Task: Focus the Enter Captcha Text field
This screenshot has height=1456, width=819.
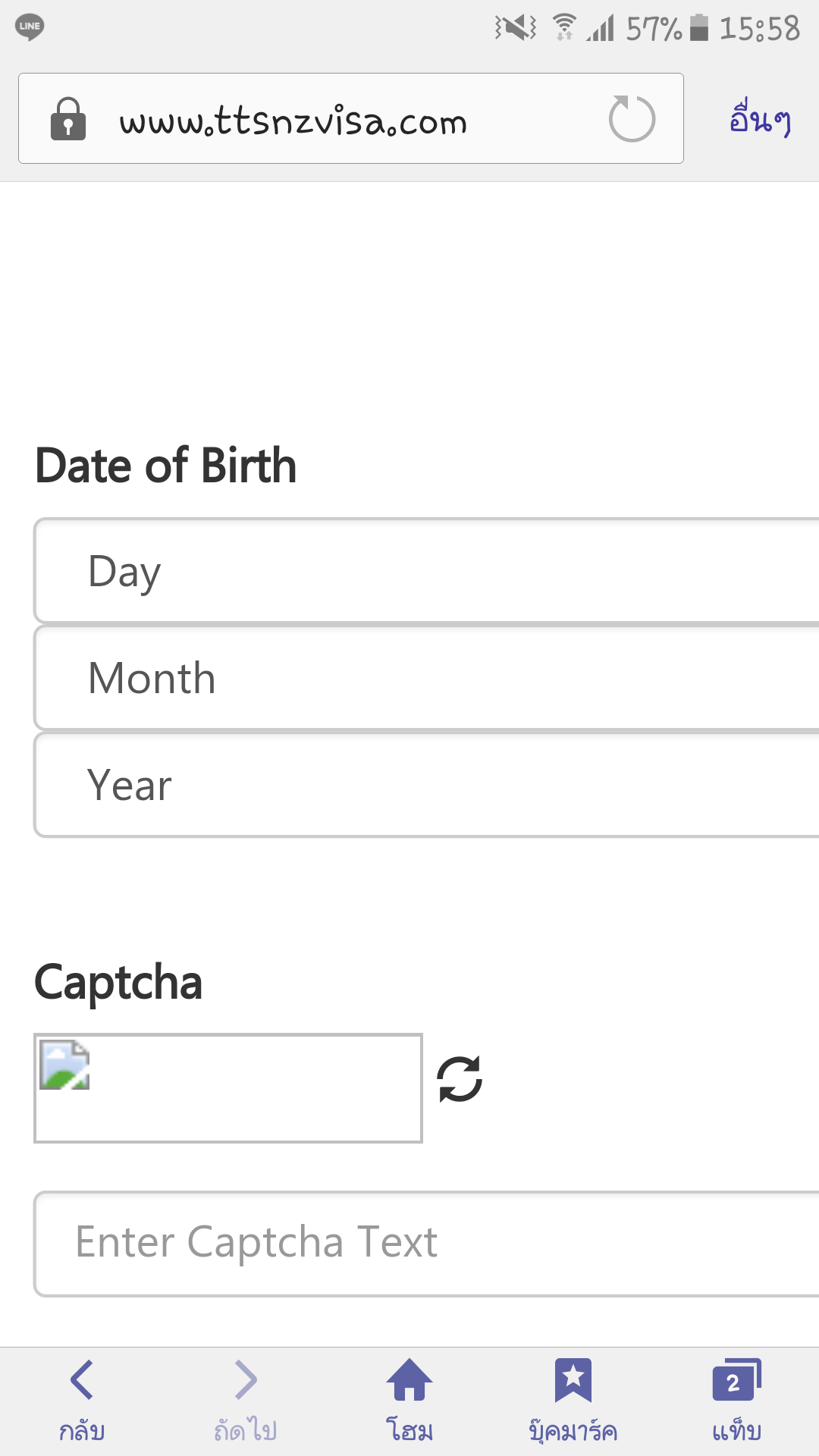Action: [426, 1243]
